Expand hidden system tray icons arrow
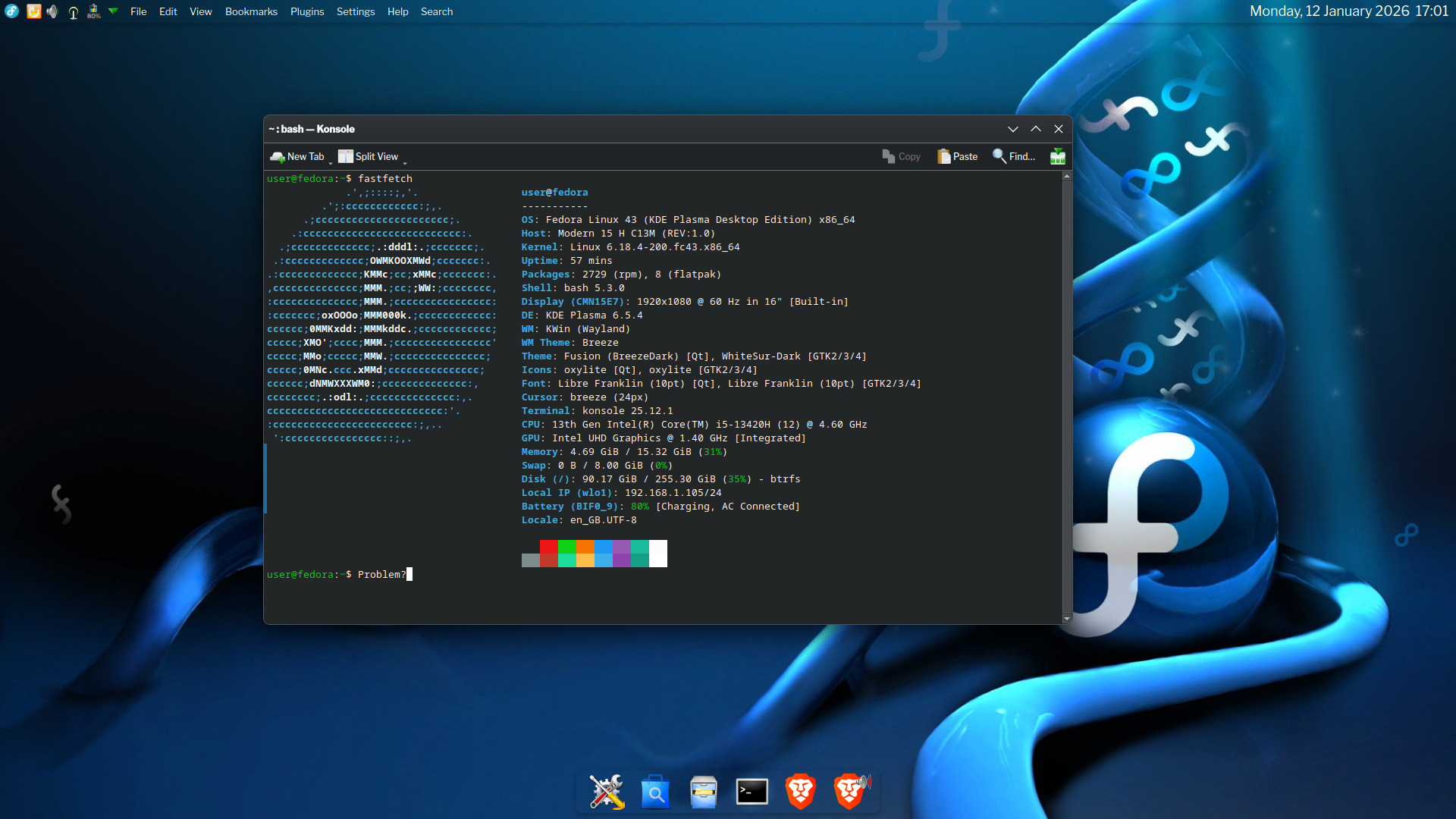The image size is (1456, 819). click(x=113, y=11)
